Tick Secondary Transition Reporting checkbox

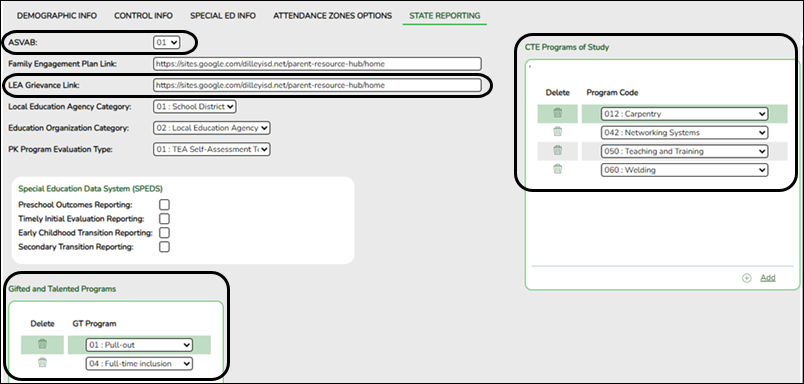click(164, 247)
